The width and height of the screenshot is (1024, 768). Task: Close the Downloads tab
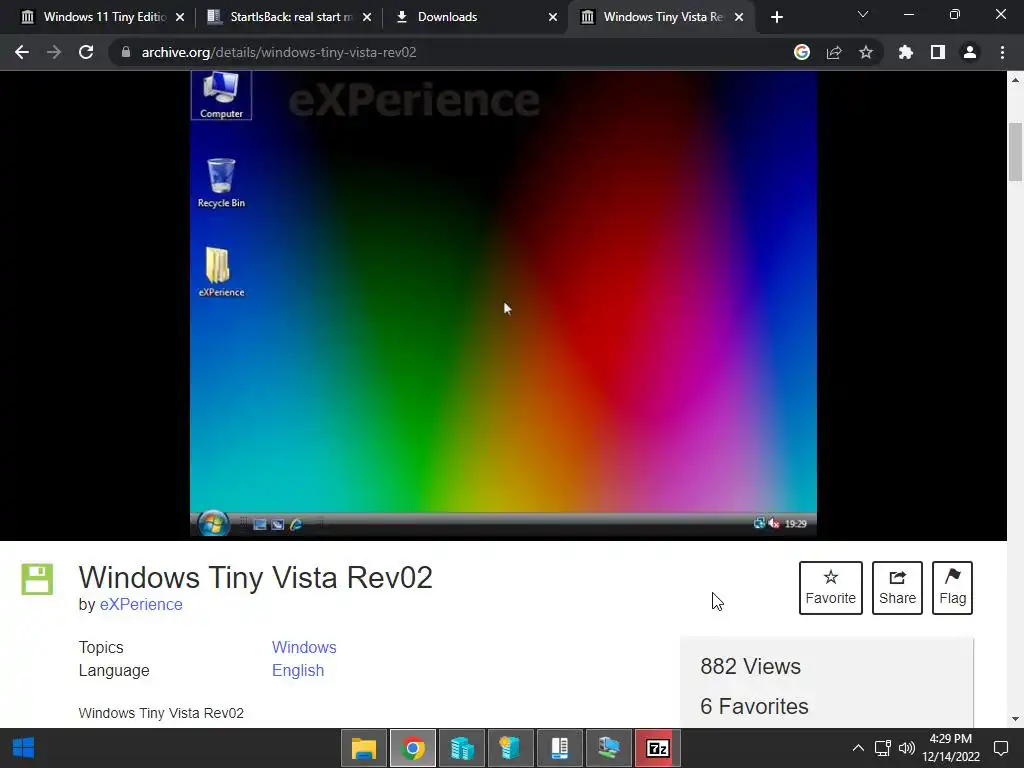point(553,17)
